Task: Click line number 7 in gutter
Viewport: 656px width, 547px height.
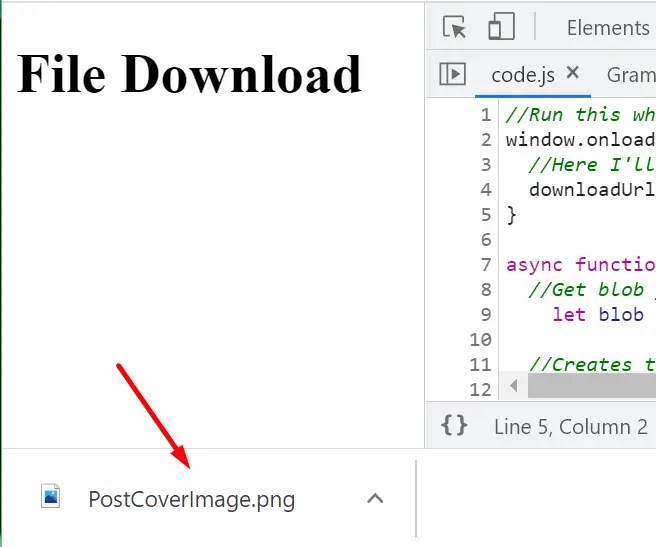Action: pyautogui.click(x=486, y=265)
